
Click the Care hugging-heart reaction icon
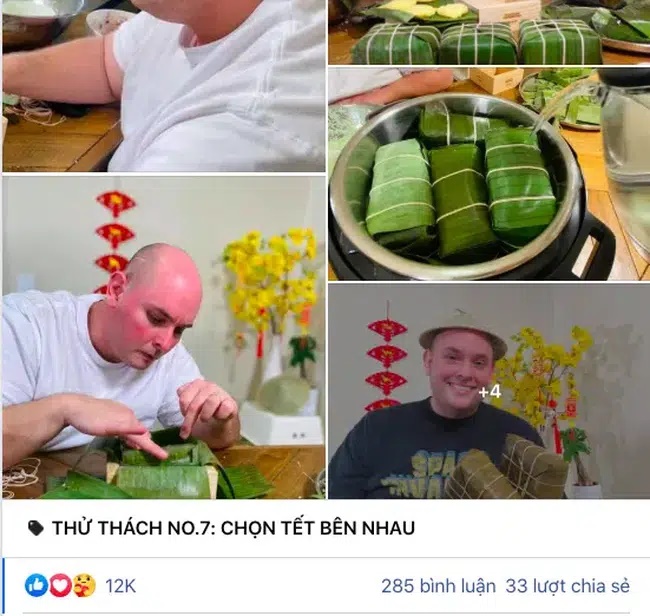tap(84, 585)
